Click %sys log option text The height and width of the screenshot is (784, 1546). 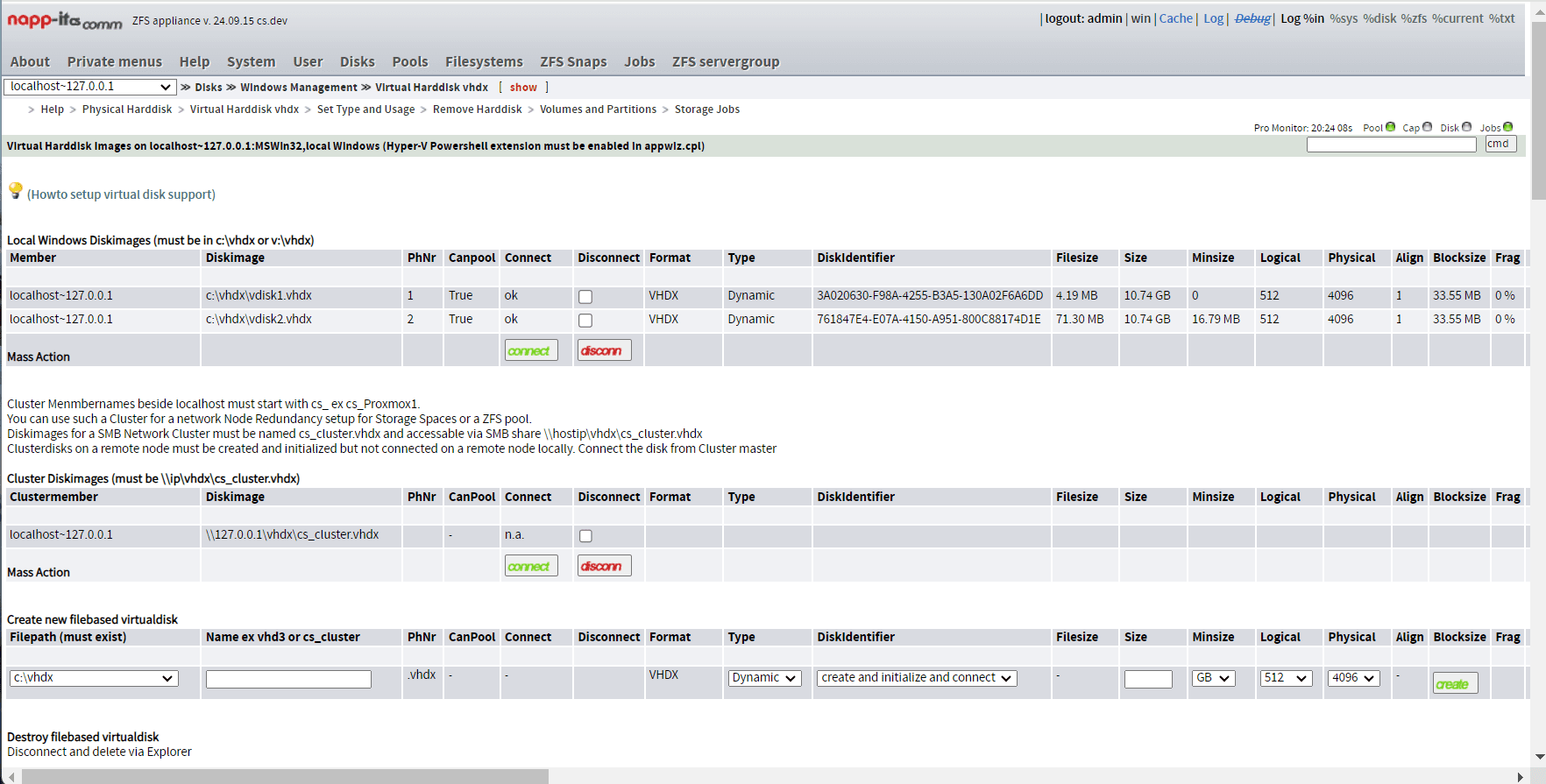(1344, 18)
